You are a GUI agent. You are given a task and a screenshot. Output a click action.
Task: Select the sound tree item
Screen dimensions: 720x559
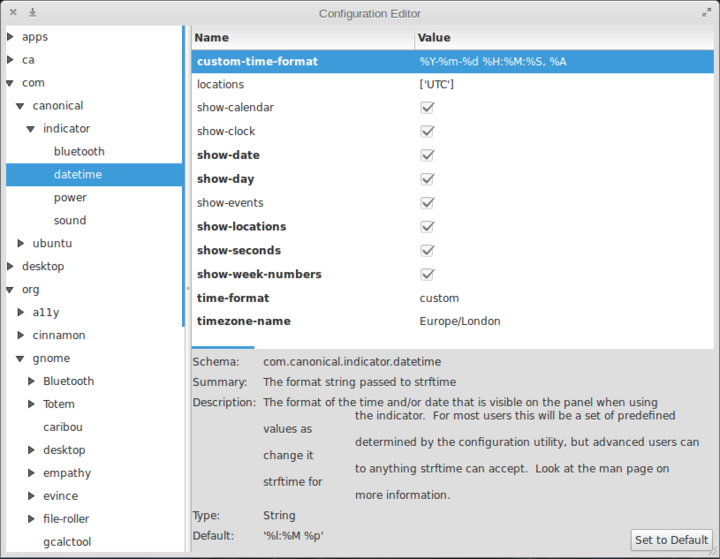(70, 220)
